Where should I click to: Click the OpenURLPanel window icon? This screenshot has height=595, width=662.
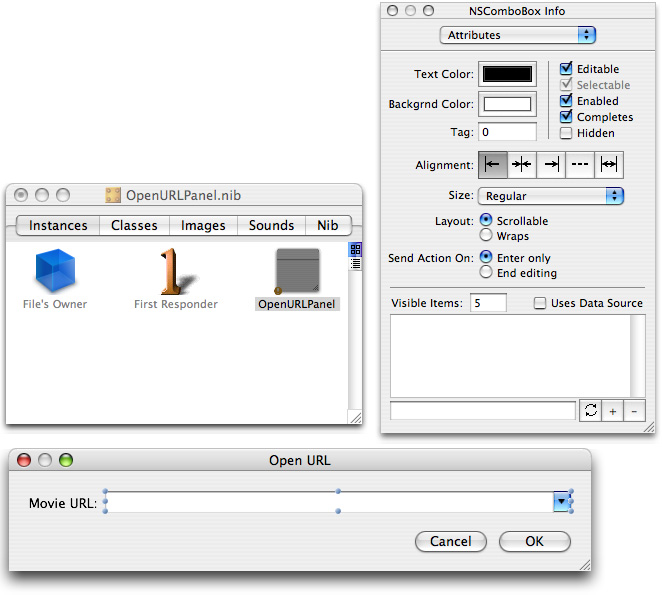coord(296,270)
